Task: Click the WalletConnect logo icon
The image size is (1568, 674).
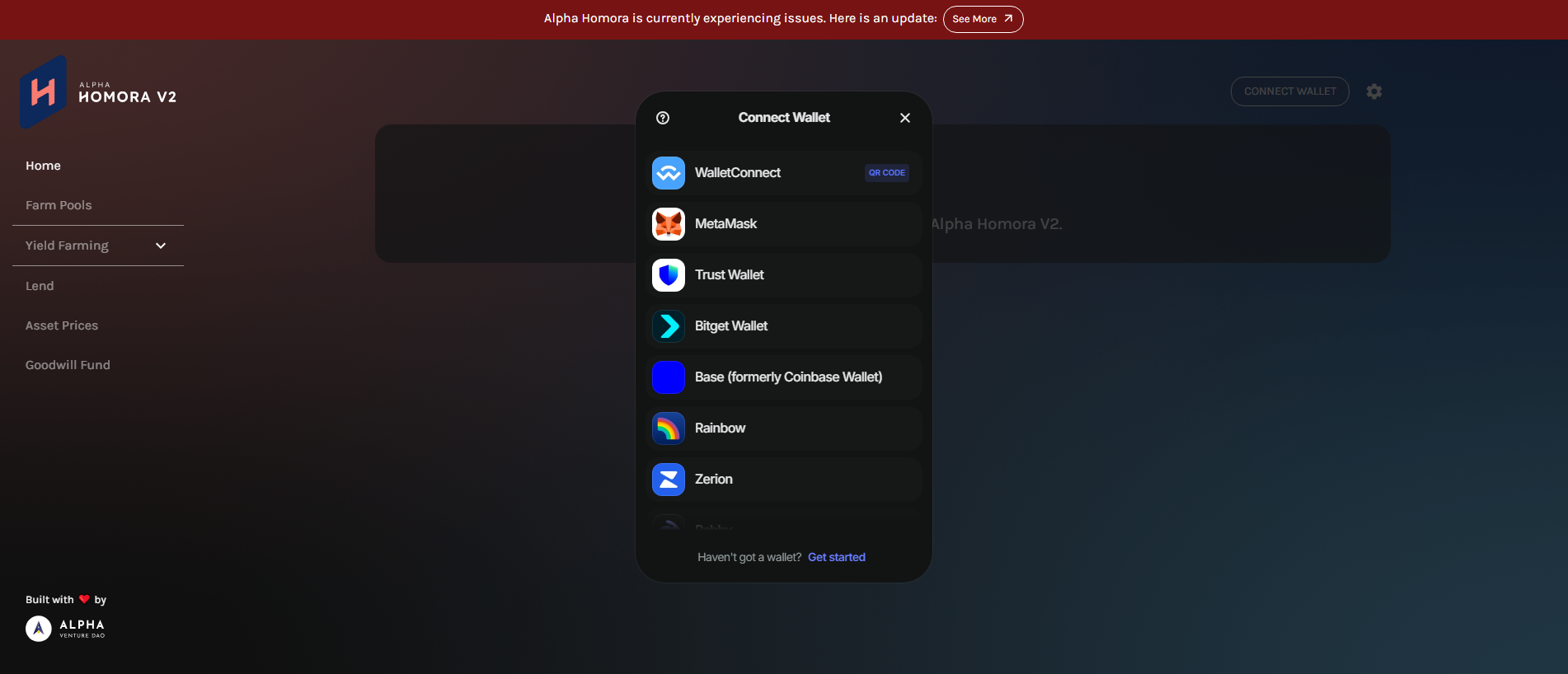Action: tap(669, 173)
